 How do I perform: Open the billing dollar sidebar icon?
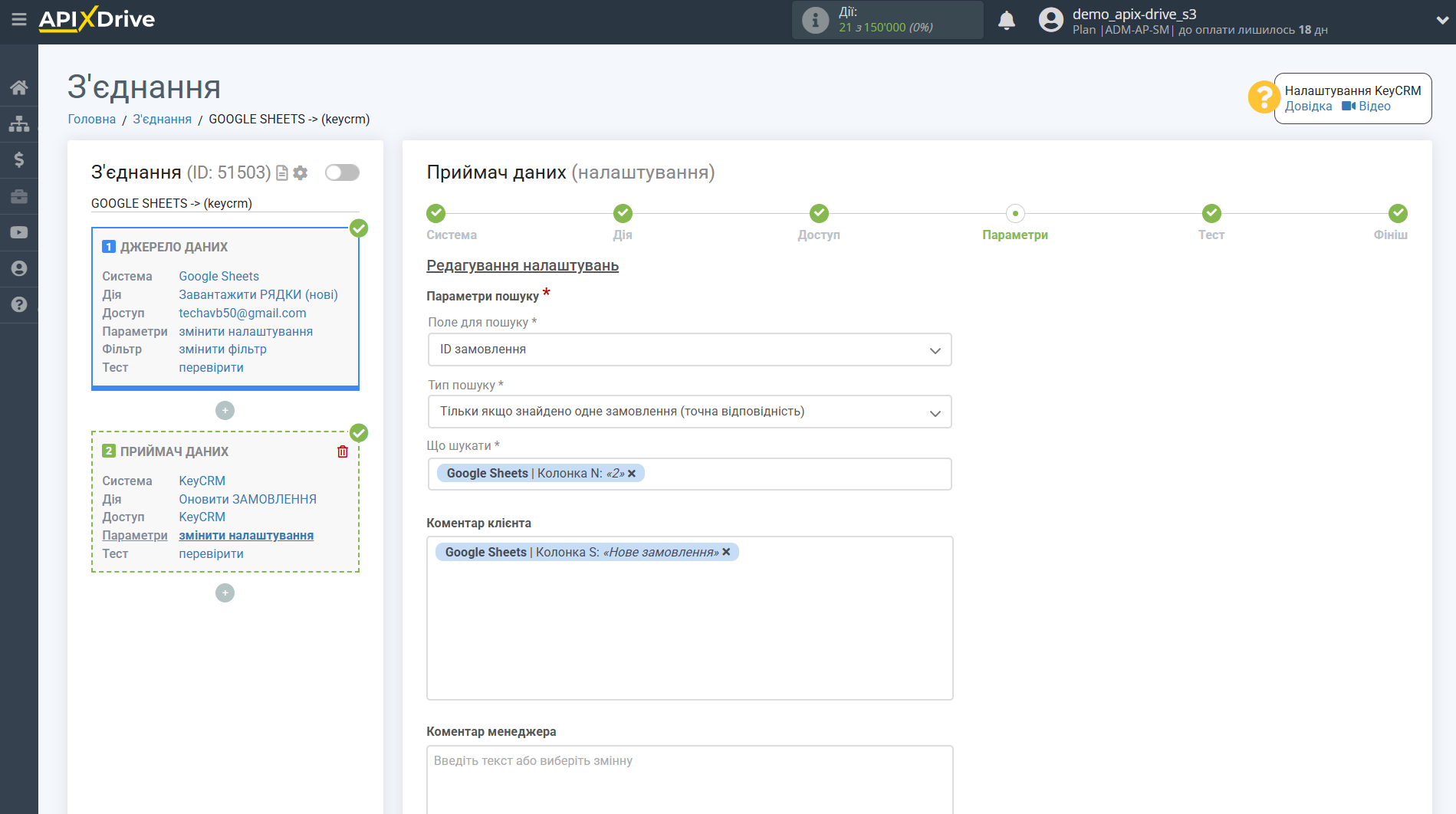coord(19,159)
